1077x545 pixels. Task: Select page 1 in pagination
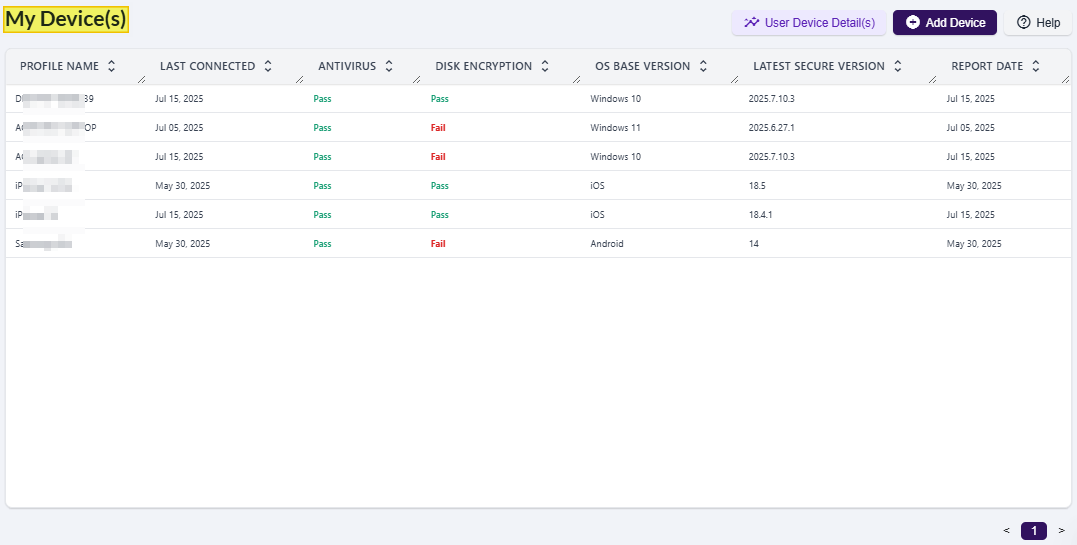[x=1034, y=531]
